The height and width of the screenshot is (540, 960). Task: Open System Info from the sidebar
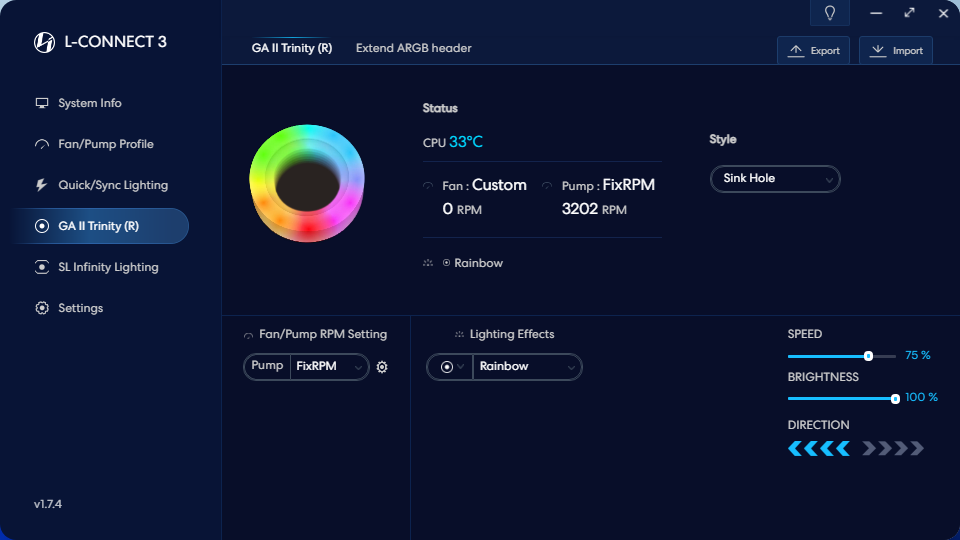pyautogui.click(x=90, y=103)
